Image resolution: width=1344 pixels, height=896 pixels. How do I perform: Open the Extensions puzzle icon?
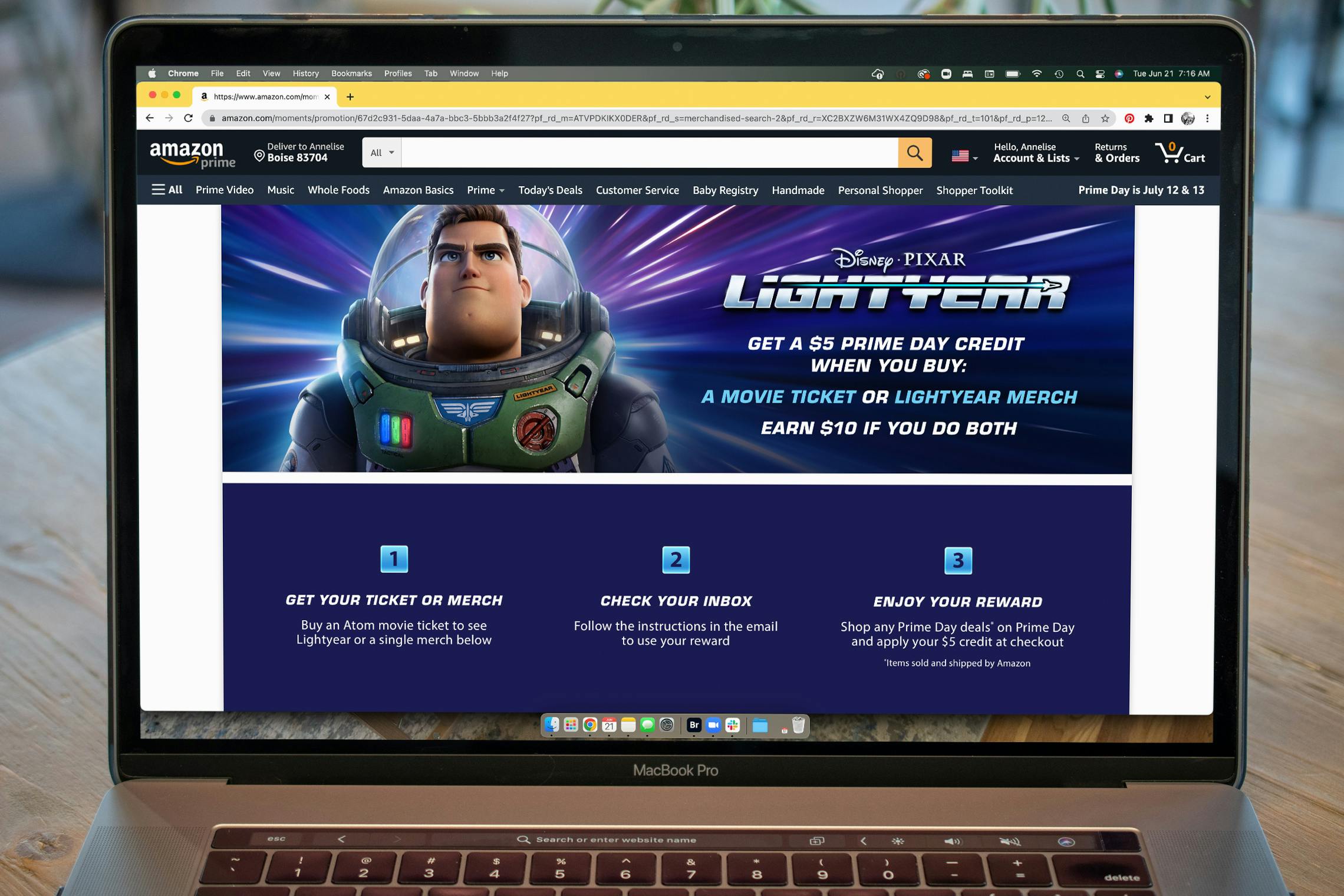tap(1148, 118)
